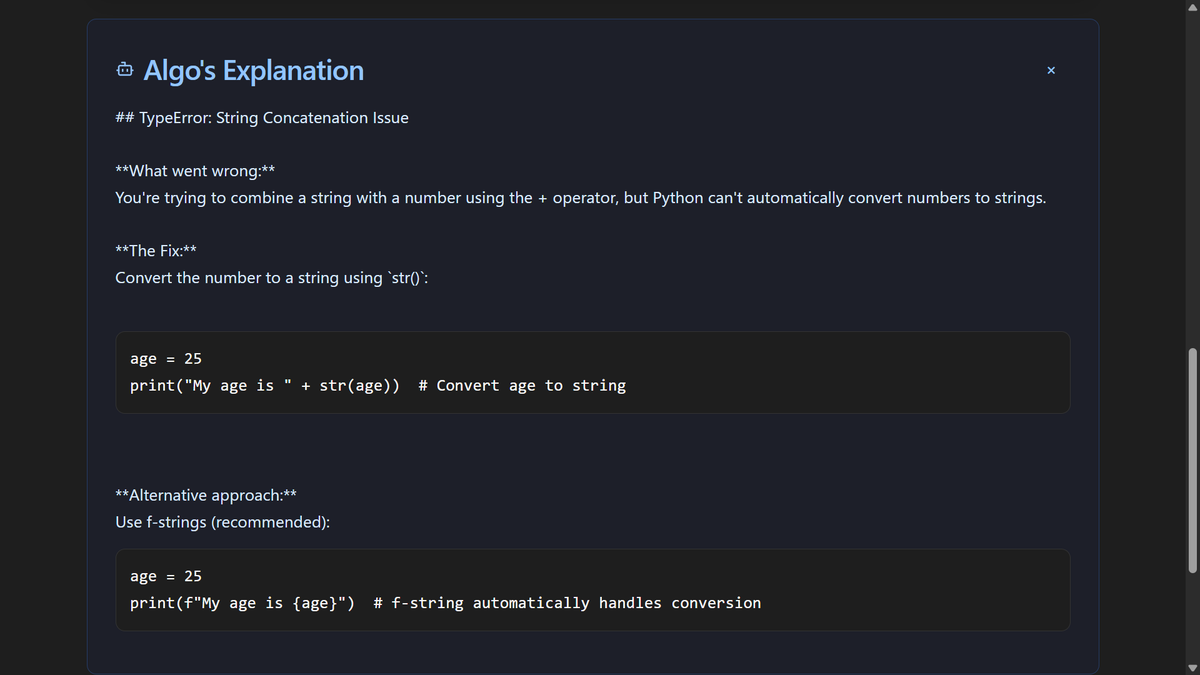Click "age = 25" in the second code block
This screenshot has width=1200, height=675.
click(166, 576)
